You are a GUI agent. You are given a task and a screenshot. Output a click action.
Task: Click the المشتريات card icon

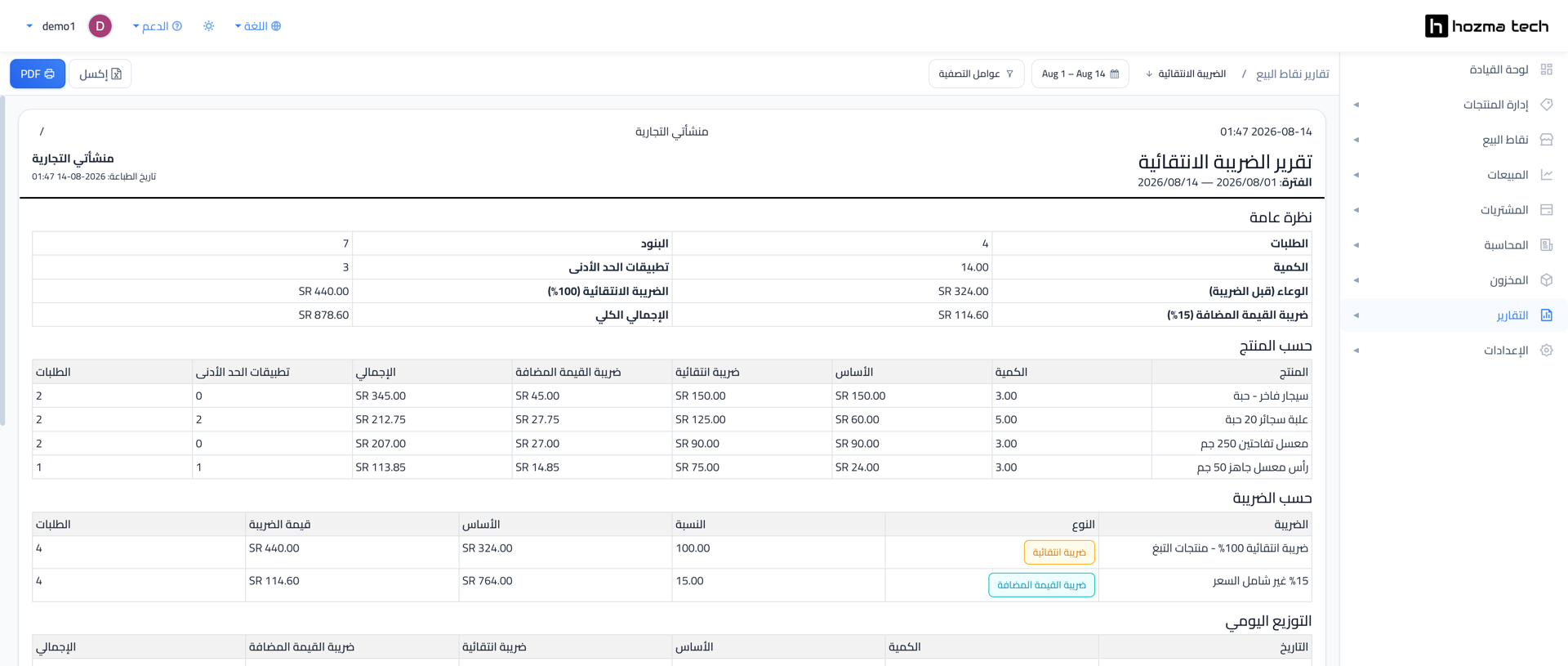1546,210
